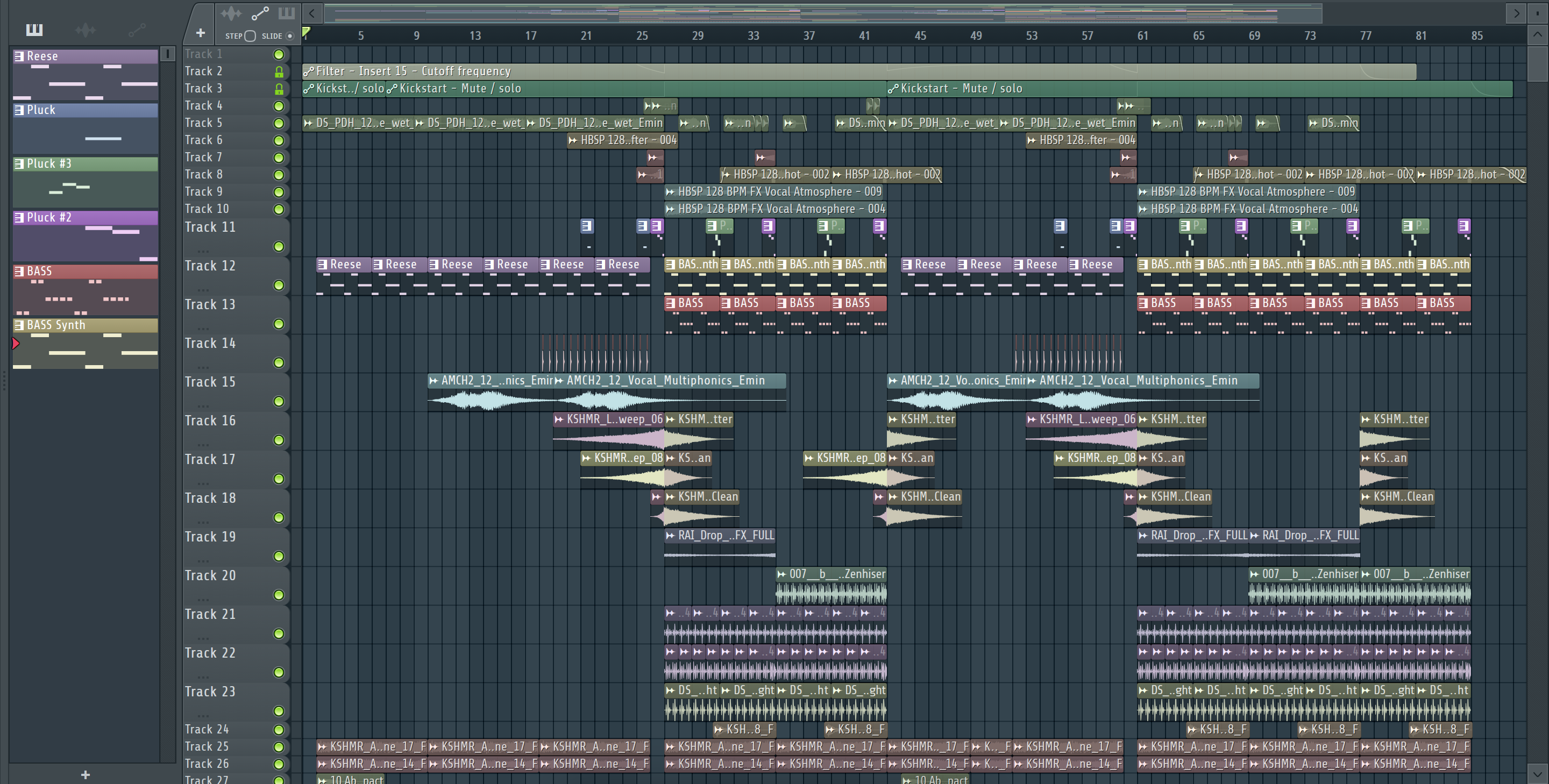Click the plus button beside STEP toggle
1549x784 pixels.
(200, 33)
